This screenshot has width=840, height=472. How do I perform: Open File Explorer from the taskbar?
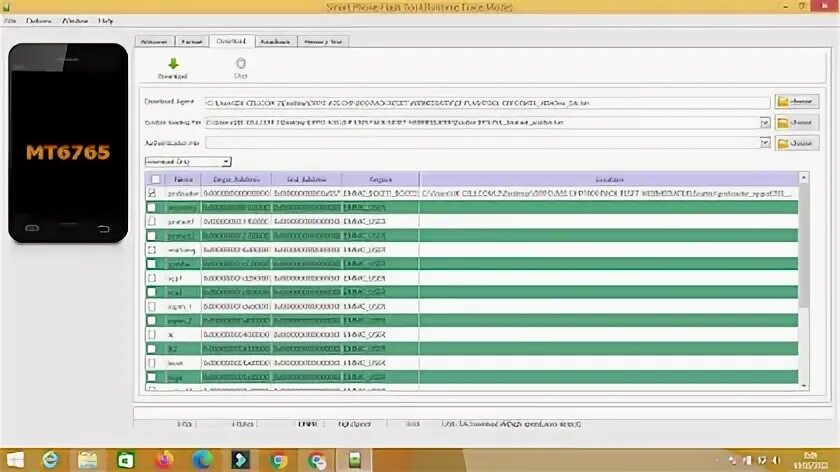point(88,460)
